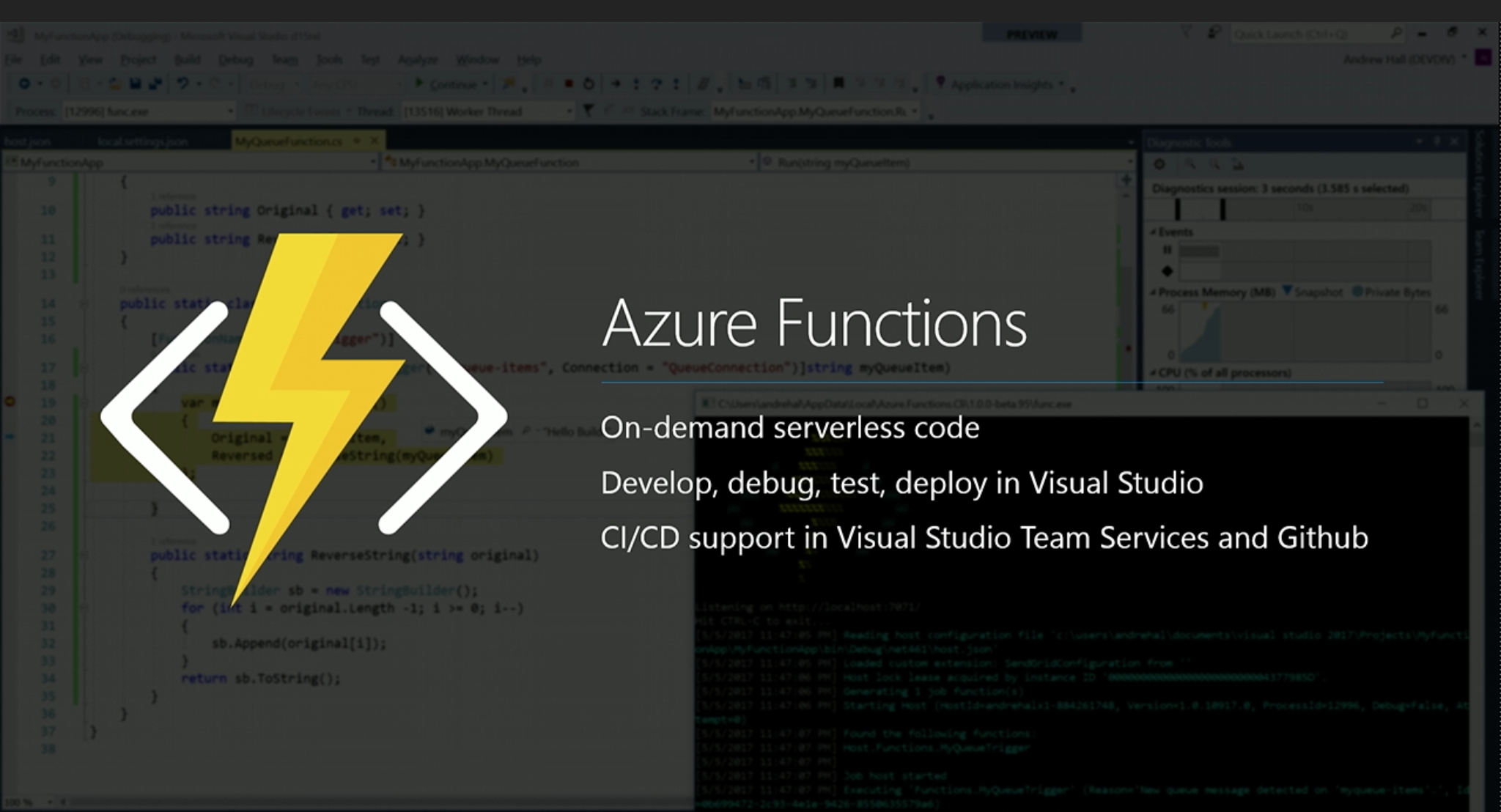This screenshot has height=812, width=1501.
Task: Click the Diagnostic Tools zoom in icon
Action: click(1190, 164)
